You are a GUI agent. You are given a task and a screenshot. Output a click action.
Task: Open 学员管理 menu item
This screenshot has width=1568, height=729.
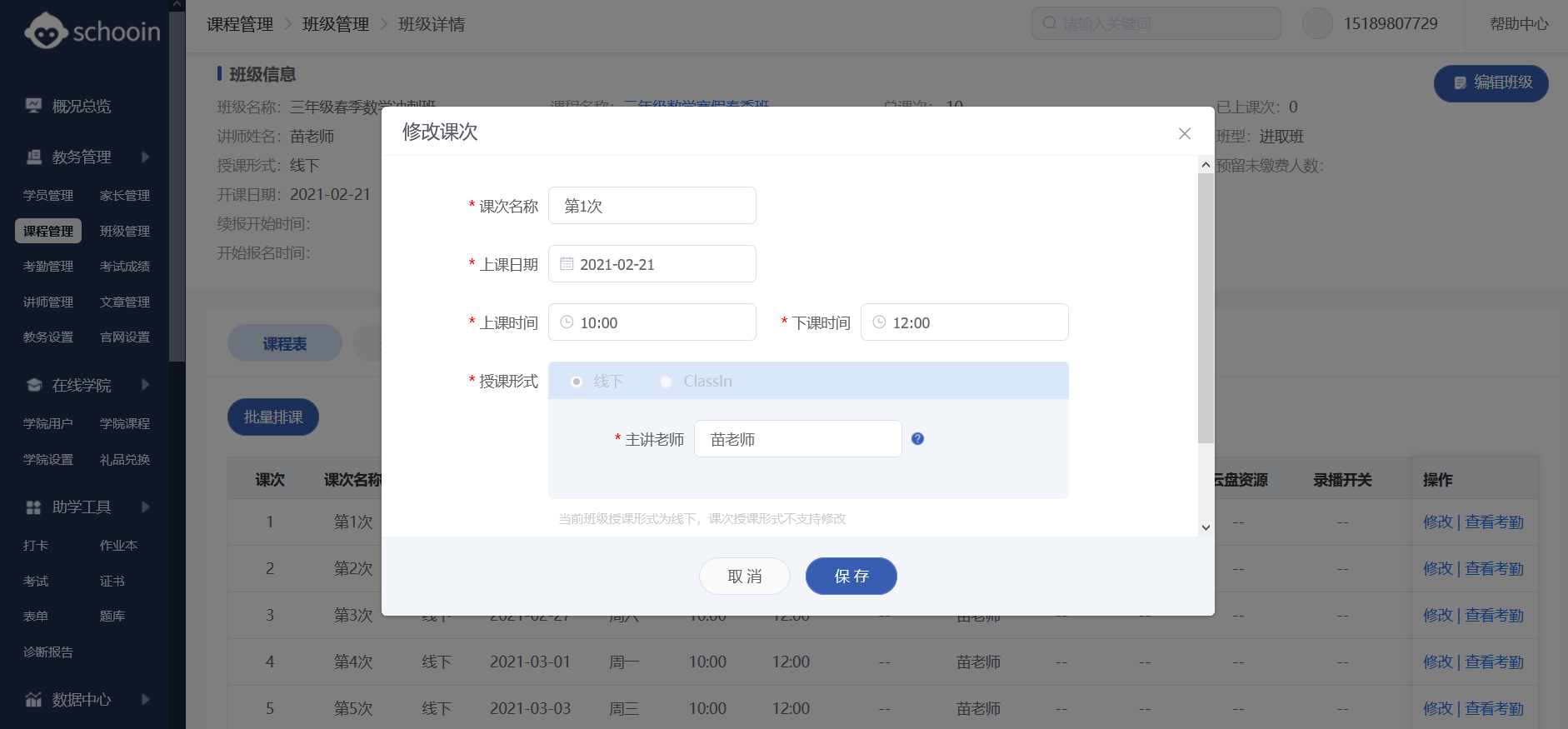(48, 195)
